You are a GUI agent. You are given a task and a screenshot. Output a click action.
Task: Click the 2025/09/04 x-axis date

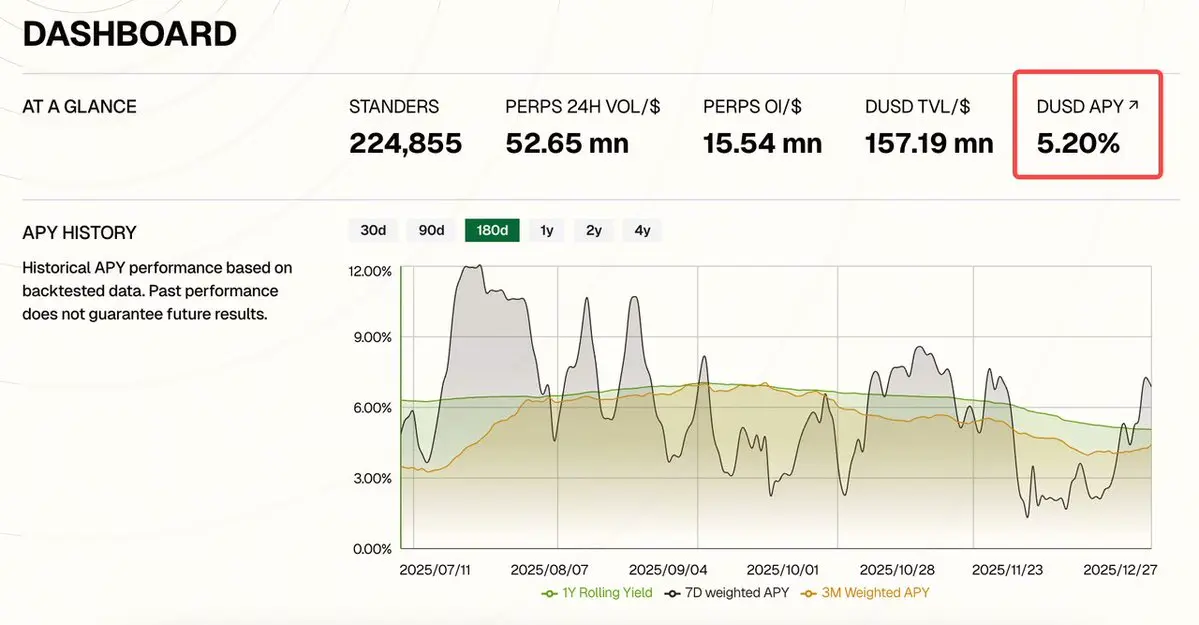(668, 571)
